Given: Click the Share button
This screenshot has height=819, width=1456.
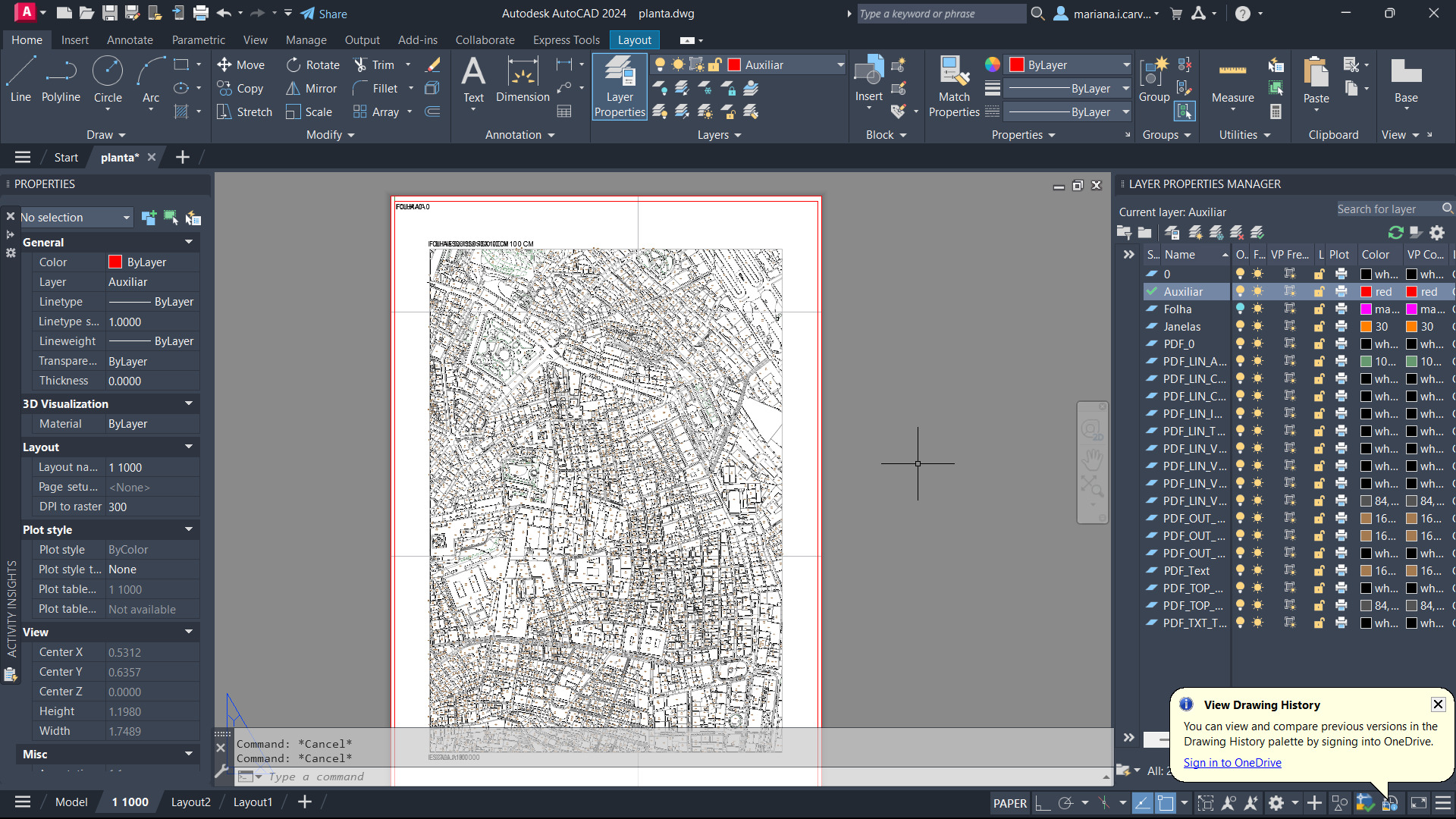Looking at the screenshot, I should tap(324, 14).
